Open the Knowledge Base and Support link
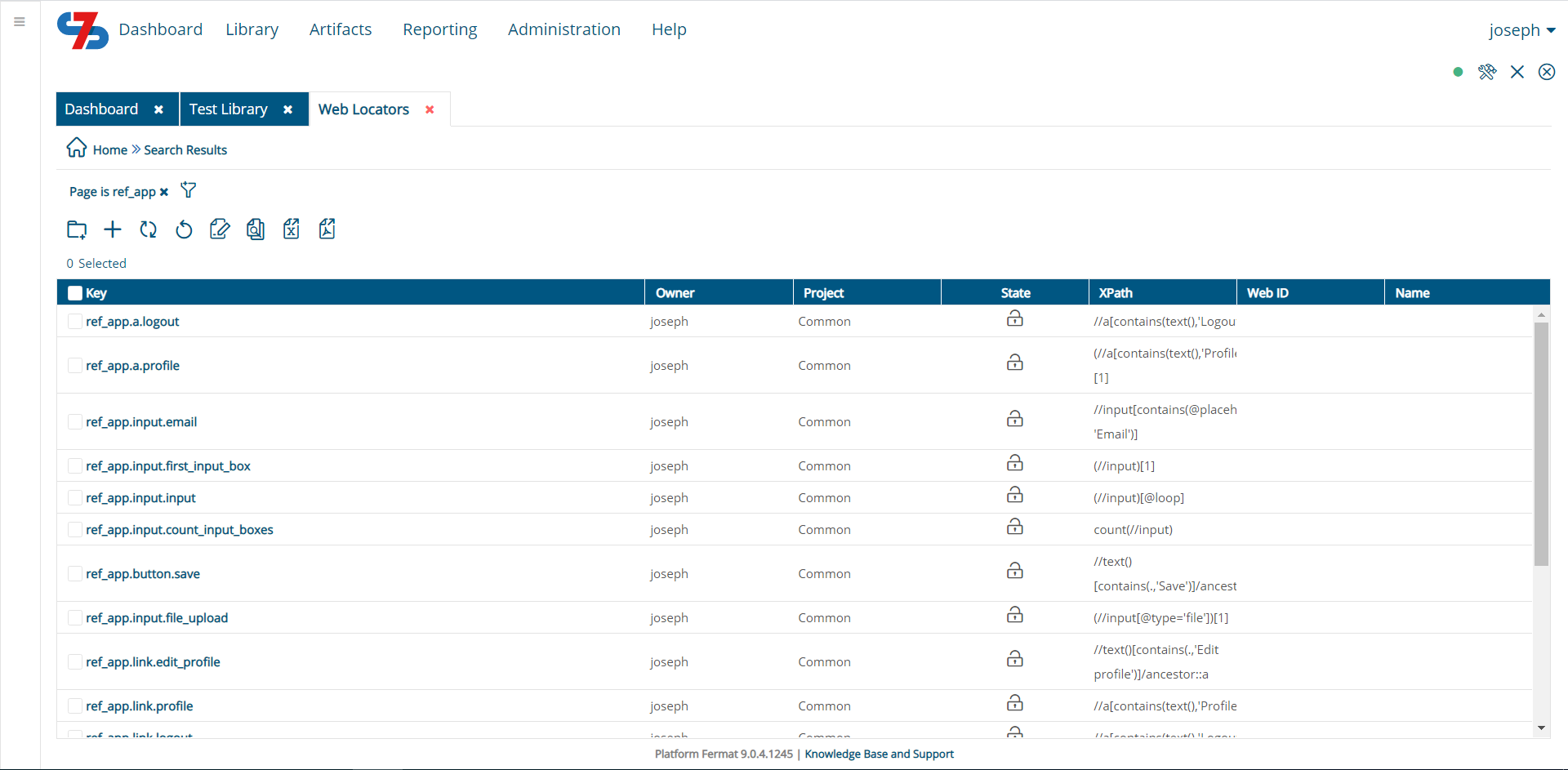This screenshot has width=1568, height=770. tap(878, 754)
